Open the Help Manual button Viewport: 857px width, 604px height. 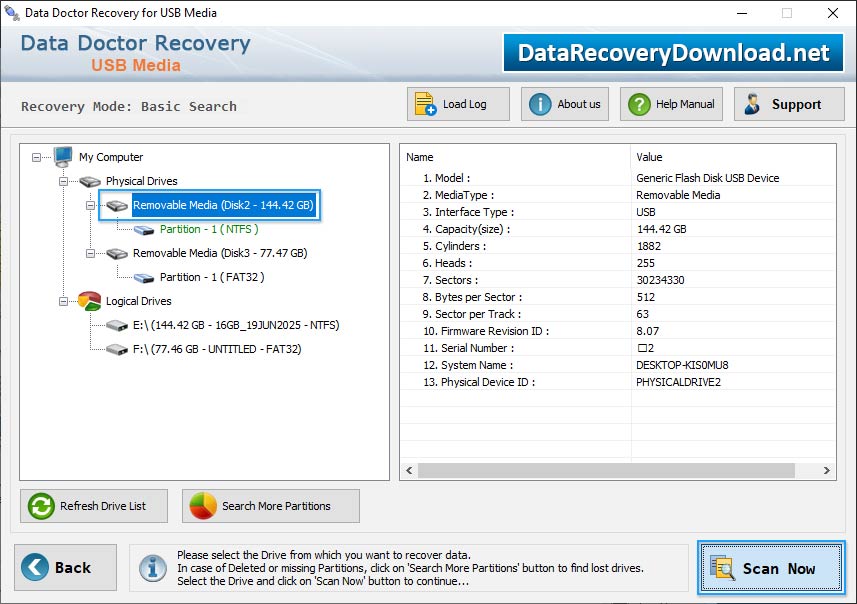click(x=671, y=104)
